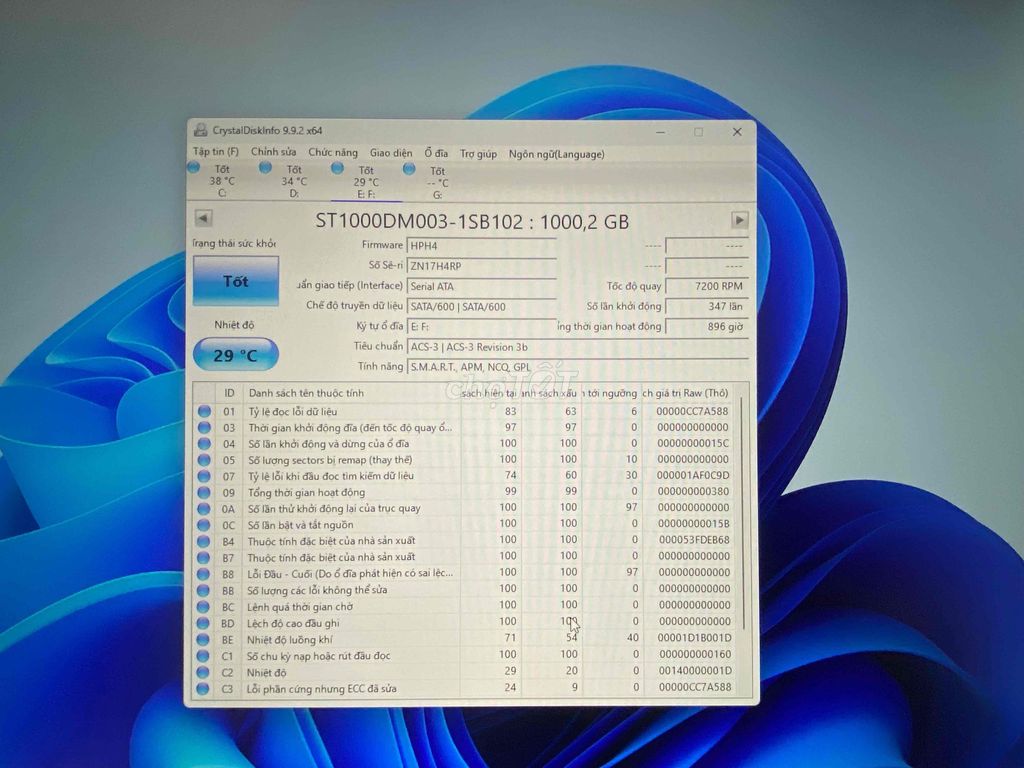The width and height of the screenshot is (1024, 768).
Task: Click status orb for attribute B7
Action: (x=203, y=558)
